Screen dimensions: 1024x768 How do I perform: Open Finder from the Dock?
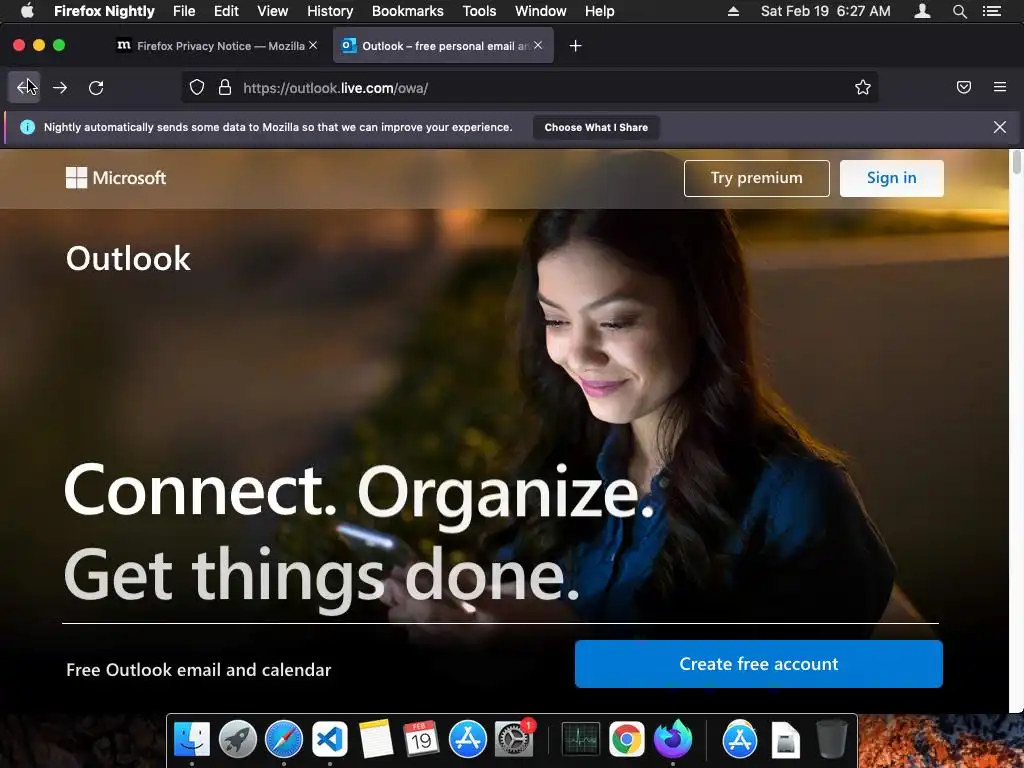192,739
